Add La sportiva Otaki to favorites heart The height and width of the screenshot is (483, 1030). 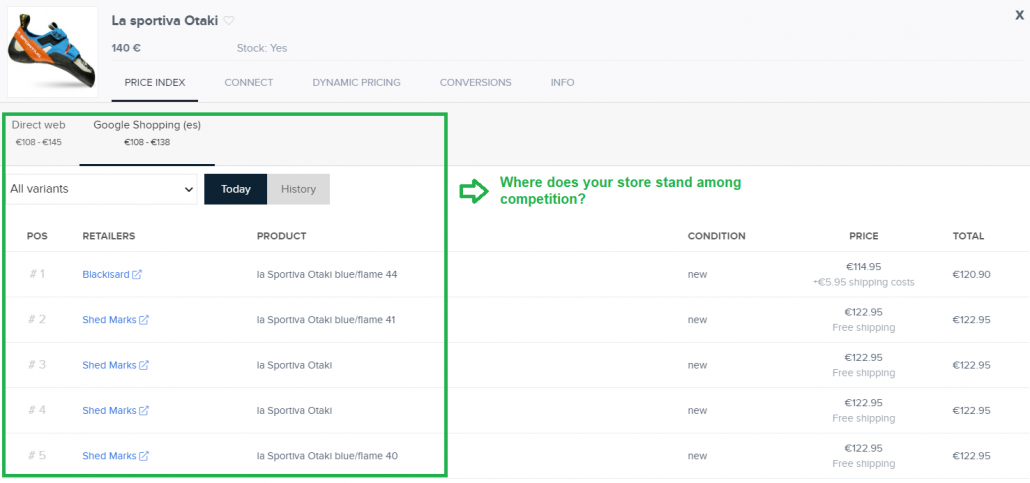coord(229,20)
